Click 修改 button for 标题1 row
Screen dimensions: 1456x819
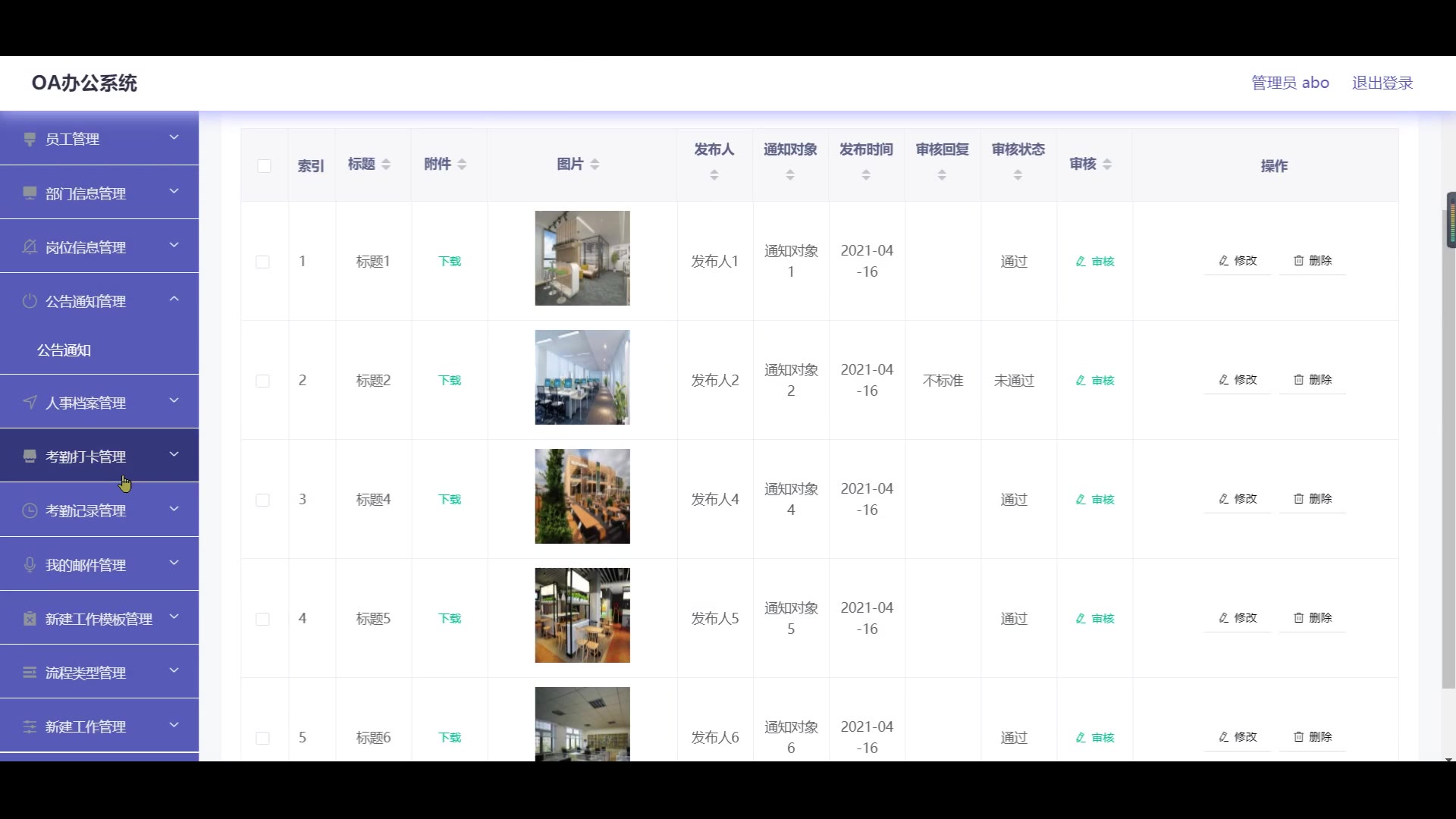(1238, 261)
